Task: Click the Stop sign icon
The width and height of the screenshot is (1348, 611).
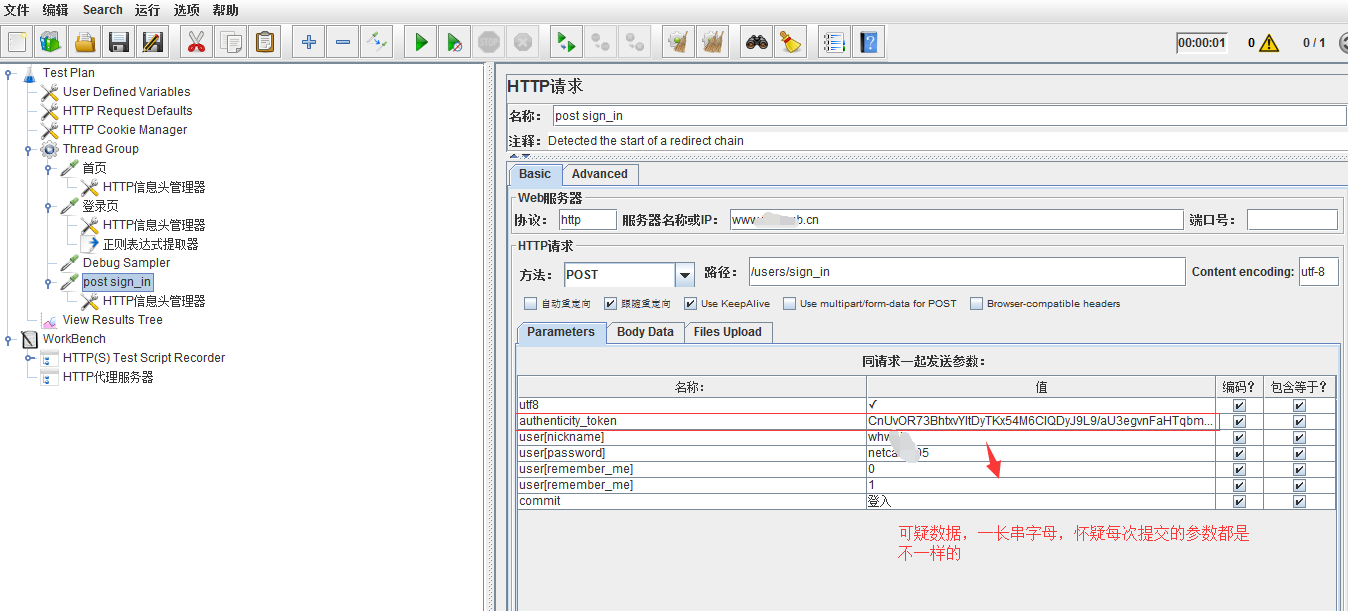Action: pos(489,42)
